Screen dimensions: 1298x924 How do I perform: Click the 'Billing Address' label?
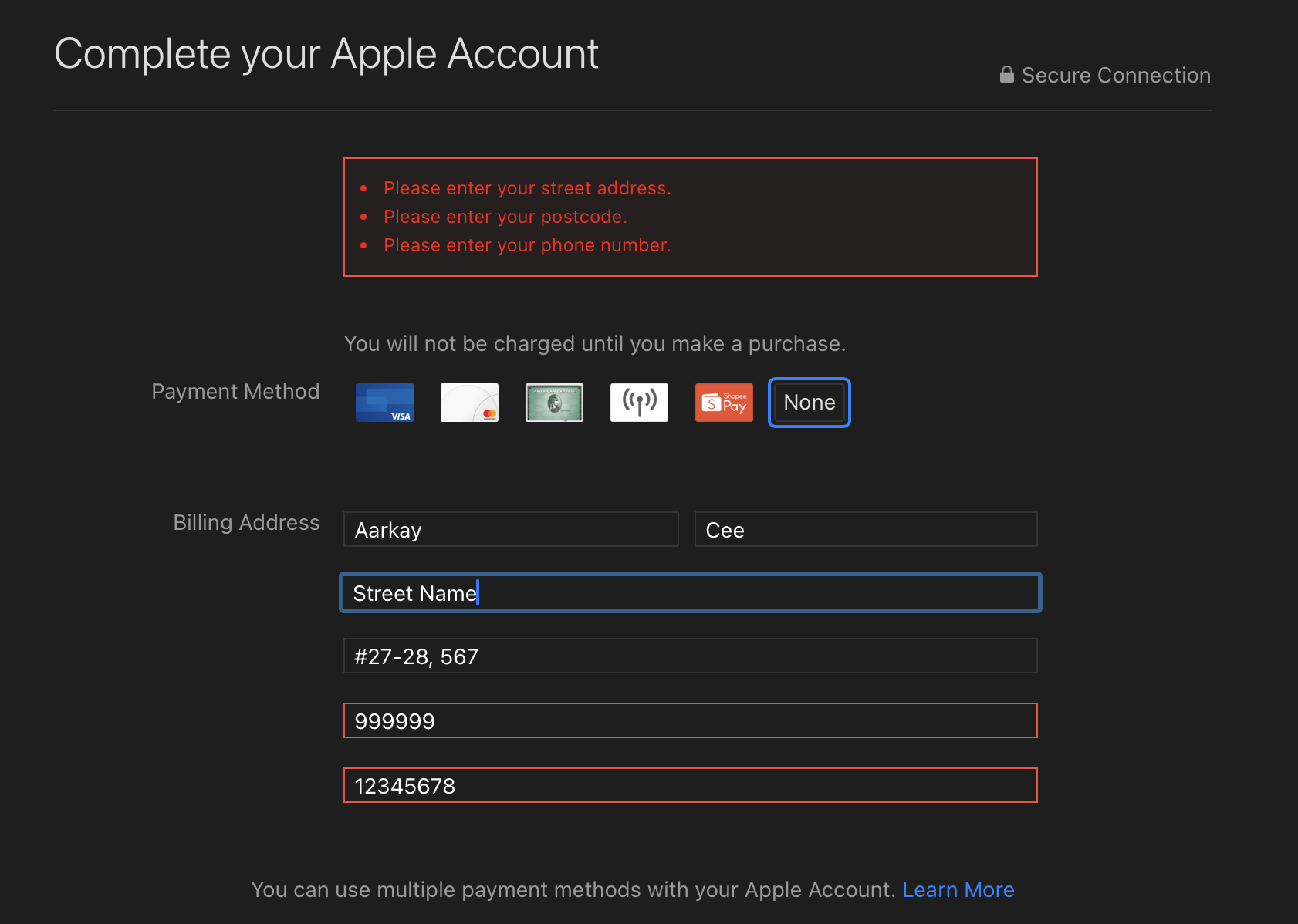point(246,523)
